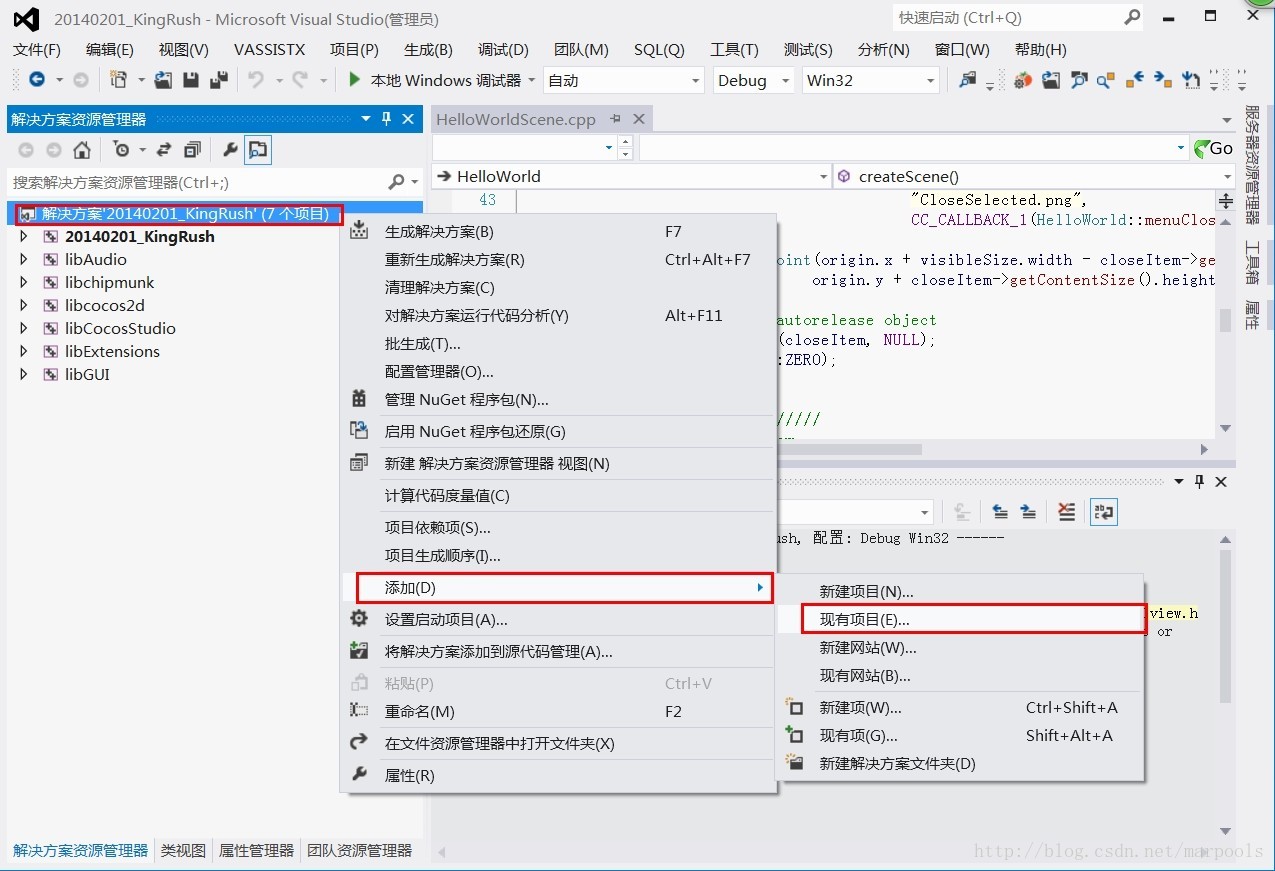1275x871 pixels.
Task: Expand the libExtensions project node
Action: point(24,352)
